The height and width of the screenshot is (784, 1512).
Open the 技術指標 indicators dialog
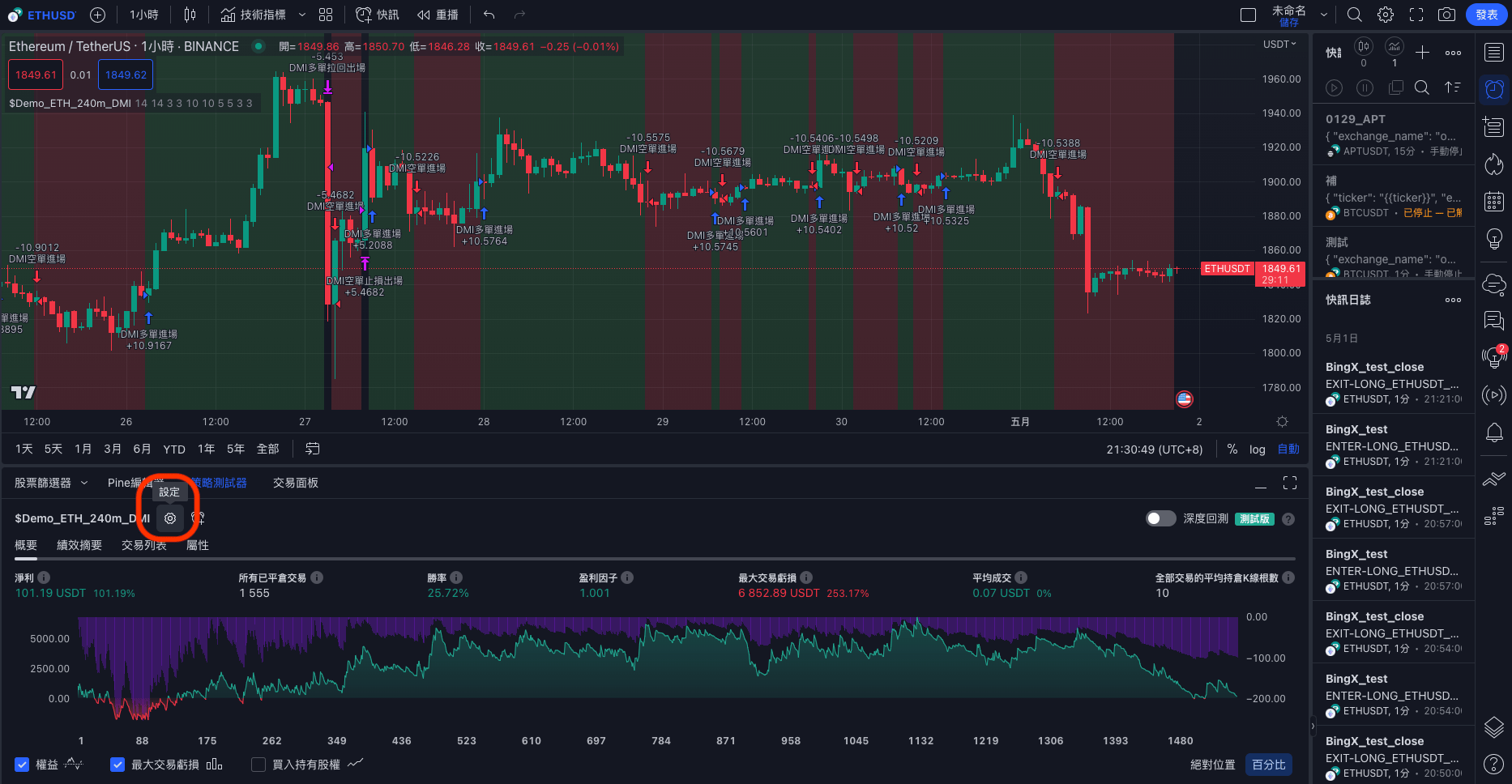click(x=254, y=15)
